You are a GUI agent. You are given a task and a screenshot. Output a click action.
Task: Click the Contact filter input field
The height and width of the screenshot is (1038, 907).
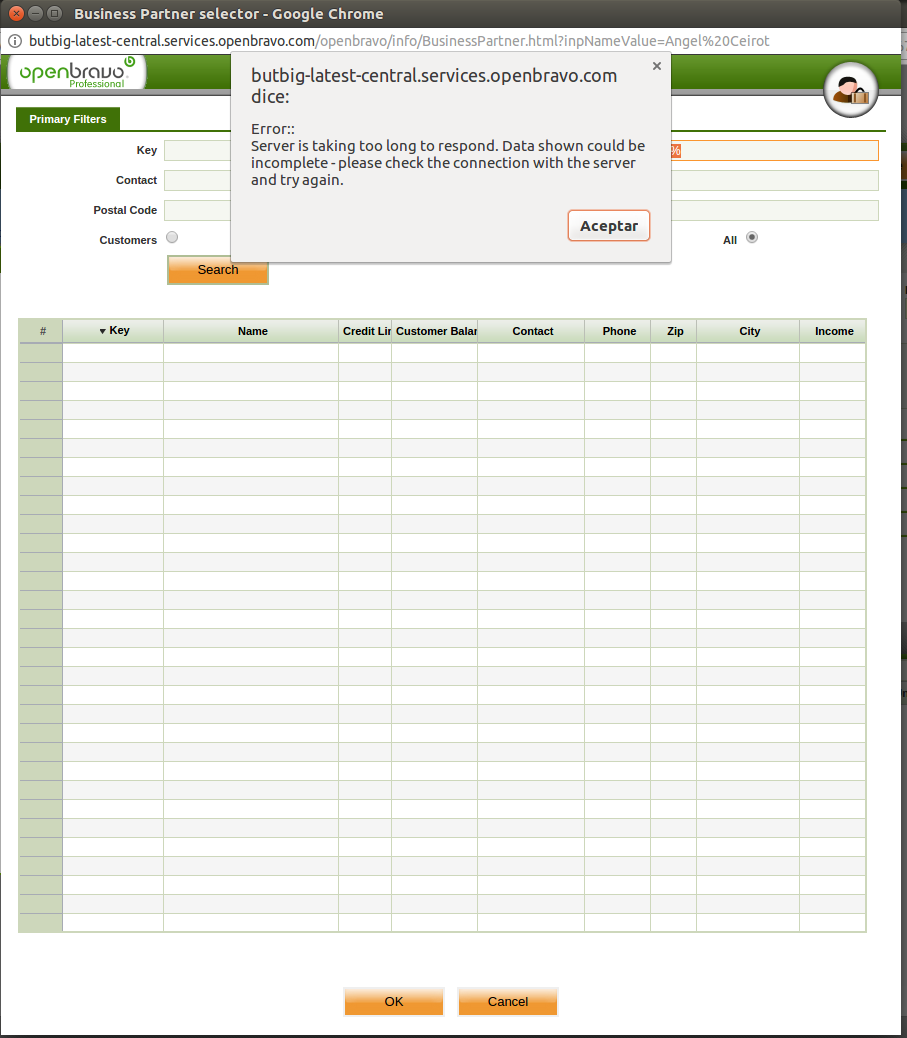coord(197,180)
